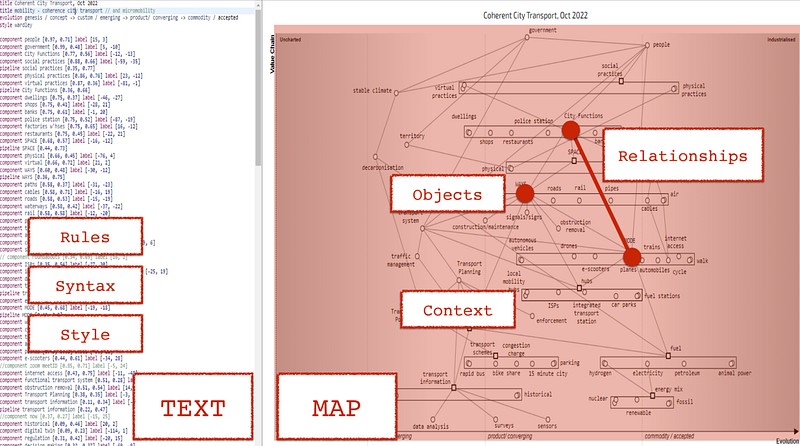Select the 'construction/maintenance' label on the map
Viewport: 800px width, 446px height.
(x=485, y=227)
